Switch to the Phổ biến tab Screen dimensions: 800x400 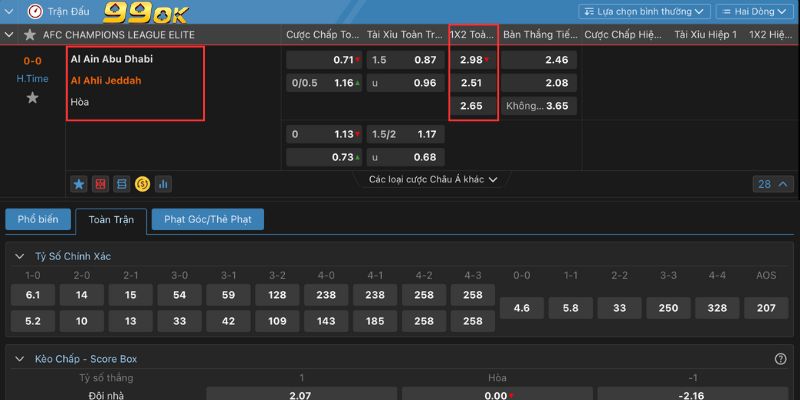(38, 219)
